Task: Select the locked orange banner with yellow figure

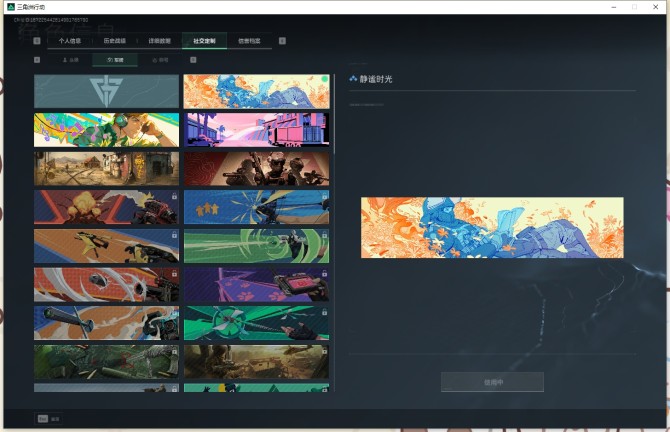Action: point(106,246)
